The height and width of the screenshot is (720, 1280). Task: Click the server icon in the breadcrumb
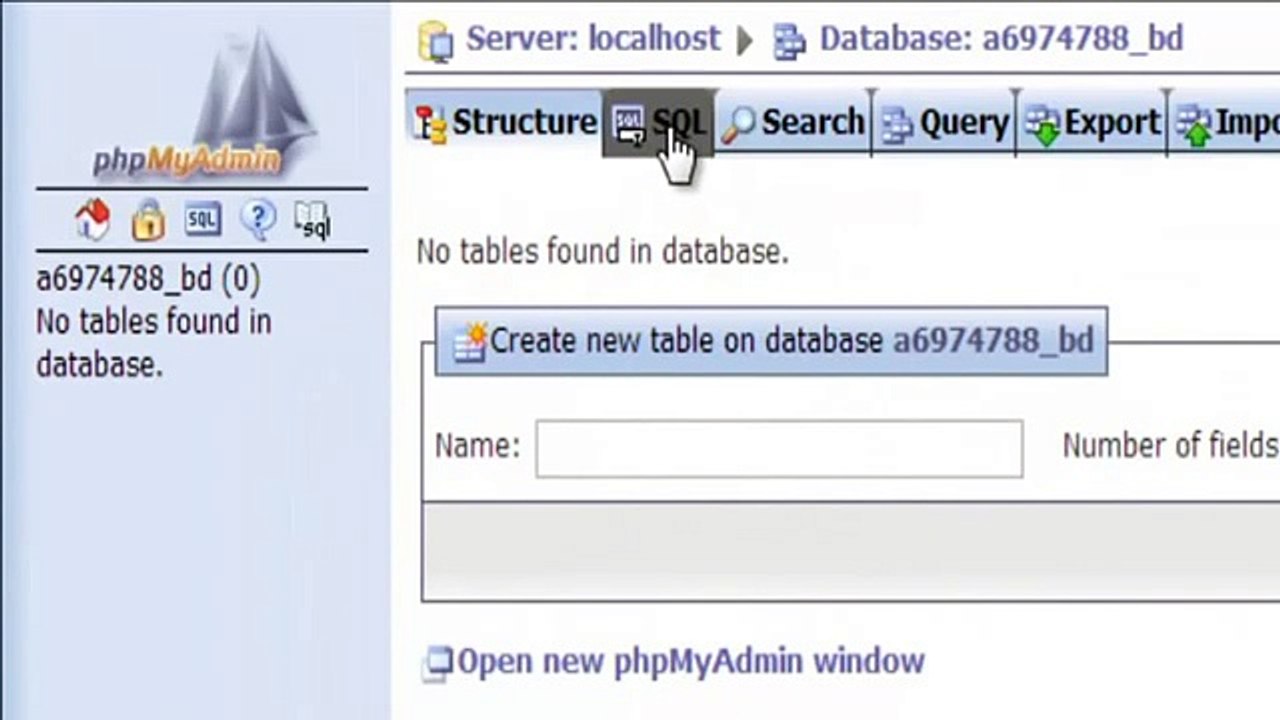436,41
